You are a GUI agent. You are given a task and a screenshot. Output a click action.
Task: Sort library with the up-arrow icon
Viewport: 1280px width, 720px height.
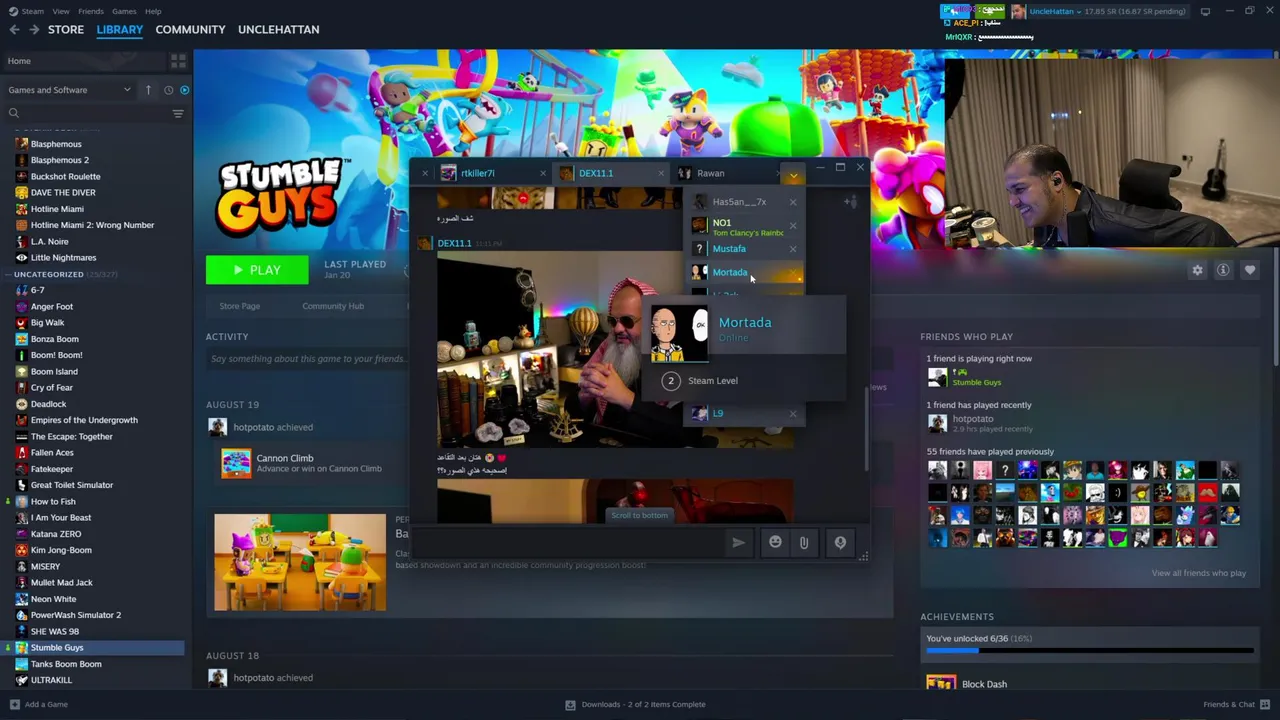148,90
